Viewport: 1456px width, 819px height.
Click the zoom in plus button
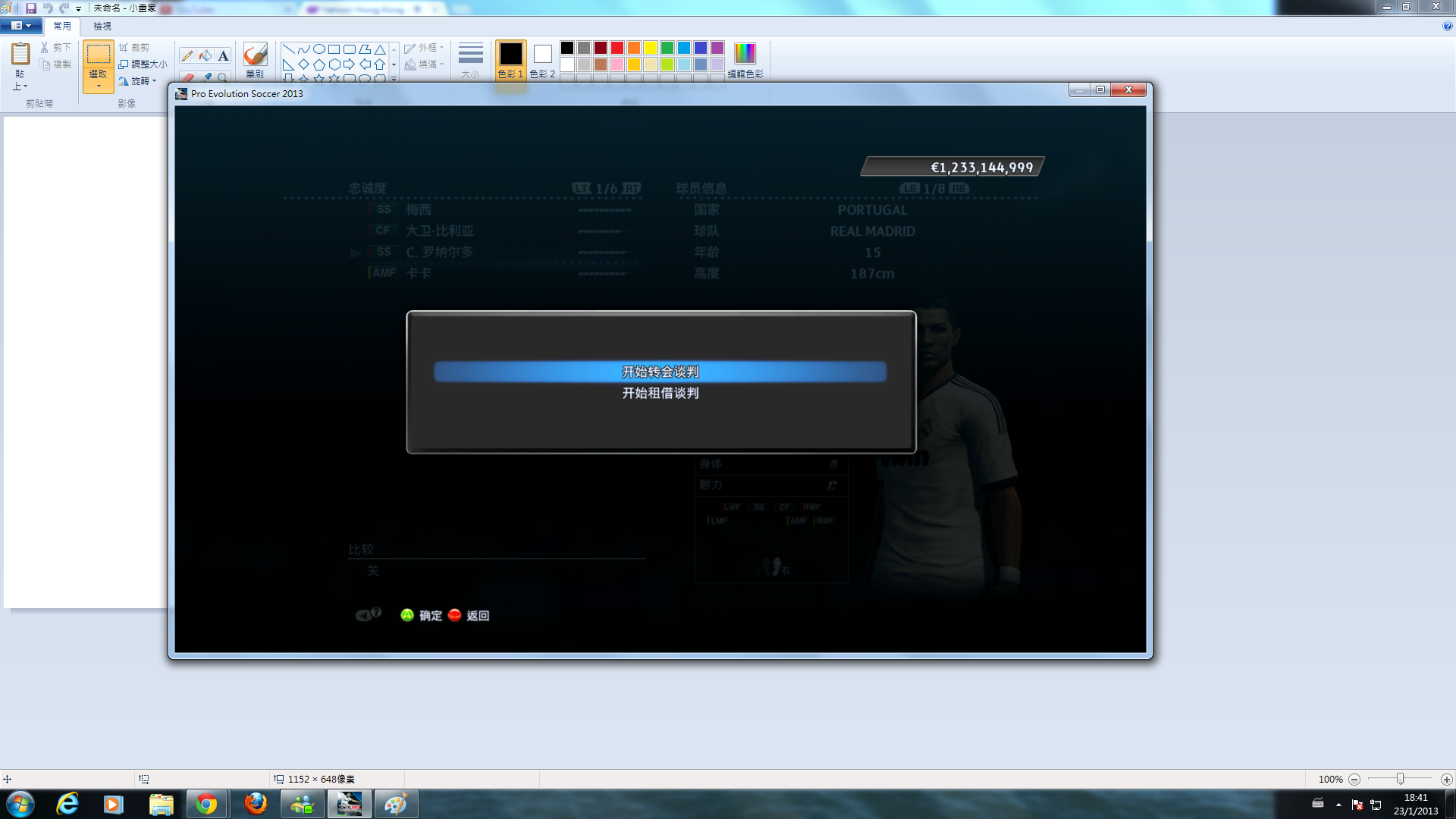(x=1446, y=780)
